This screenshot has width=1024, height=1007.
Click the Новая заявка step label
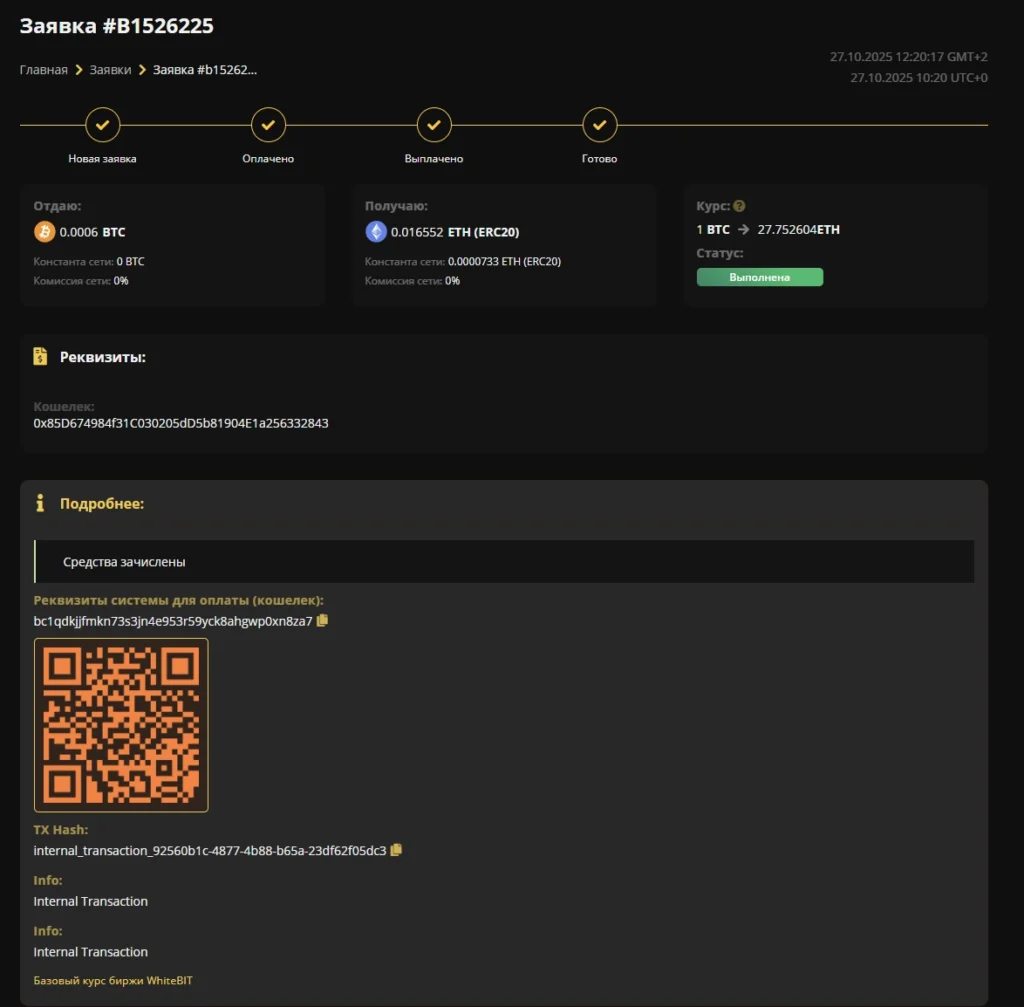(x=103, y=159)
